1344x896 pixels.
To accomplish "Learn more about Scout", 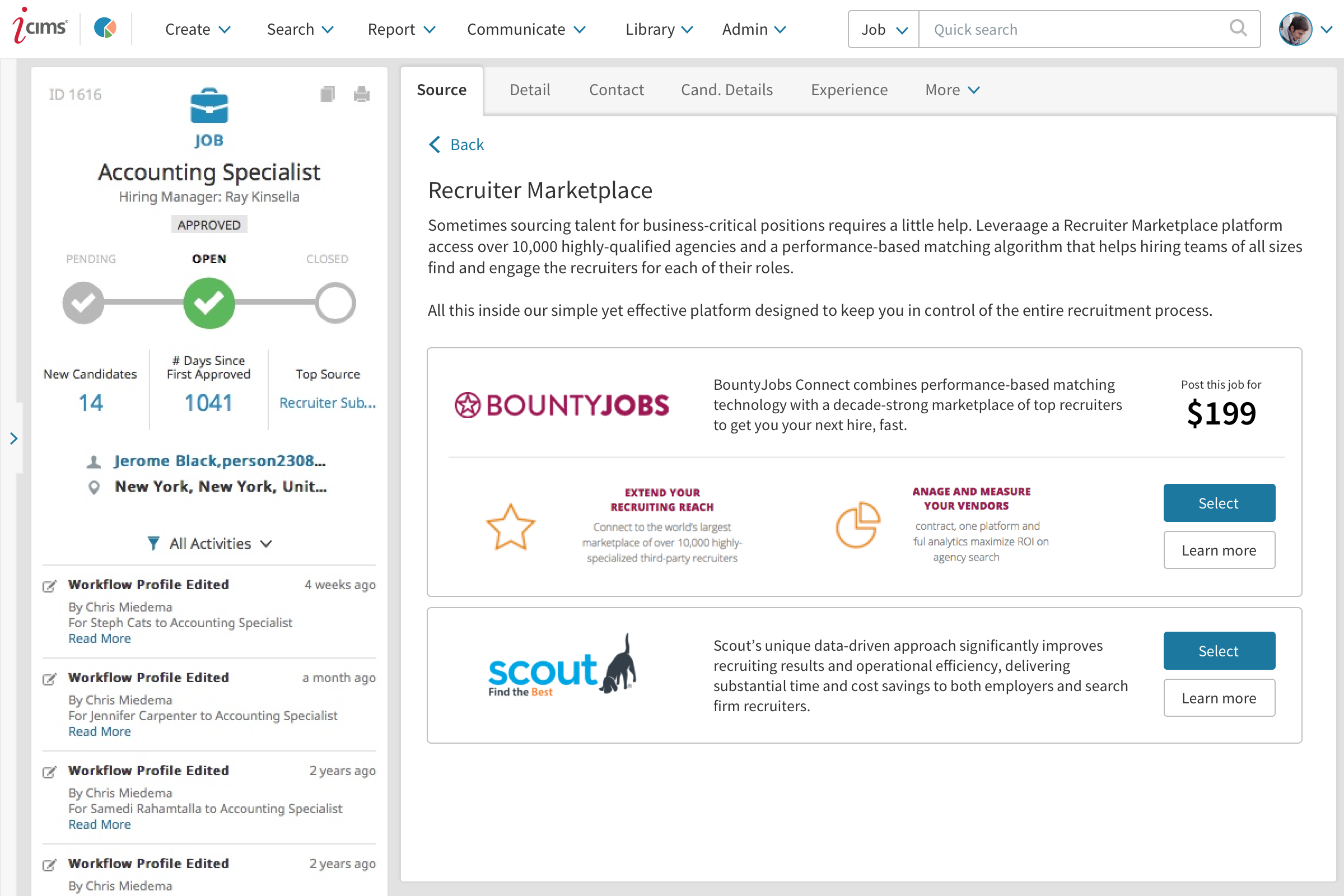I will [x=1219, y=698].
